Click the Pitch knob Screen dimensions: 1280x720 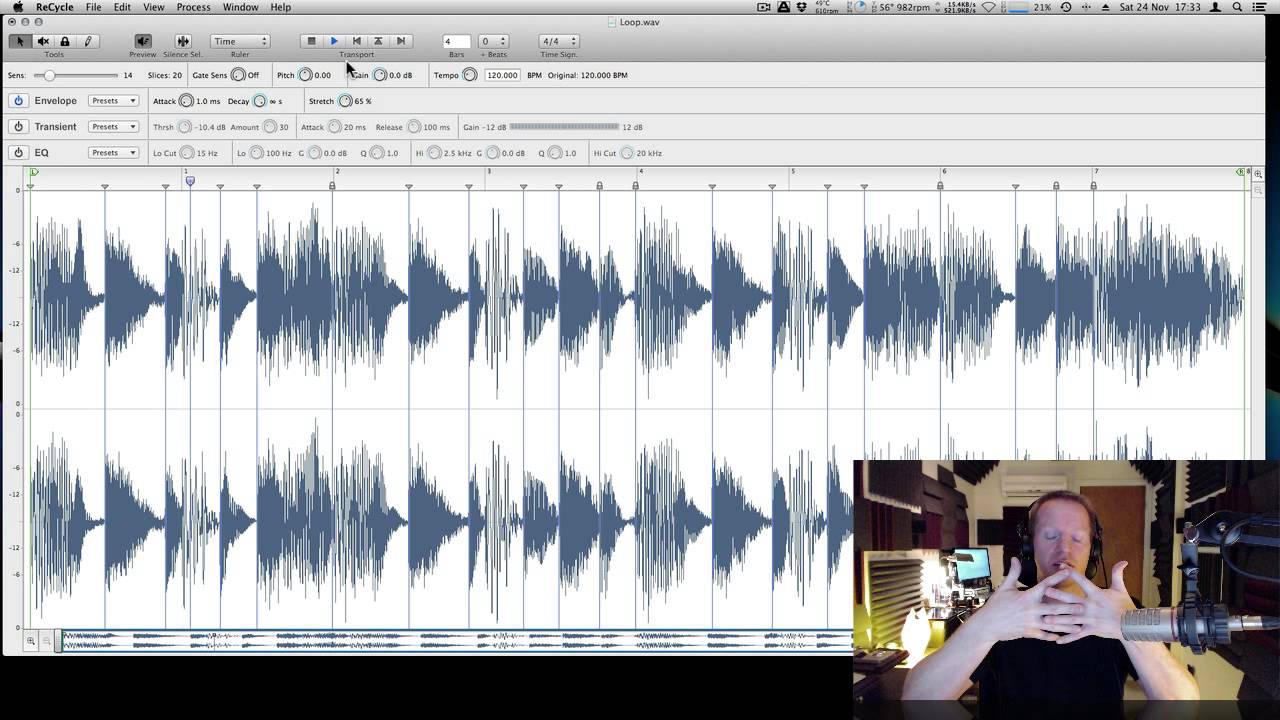pos(305,75)
